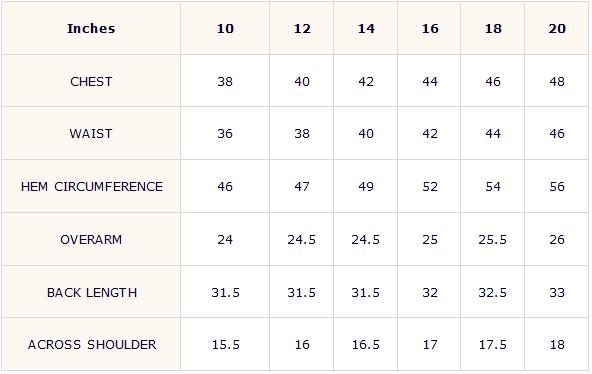Select the size 12 column header
This screenshot has height=374, width=592.
pyautogui.click(x=302, y=29)
